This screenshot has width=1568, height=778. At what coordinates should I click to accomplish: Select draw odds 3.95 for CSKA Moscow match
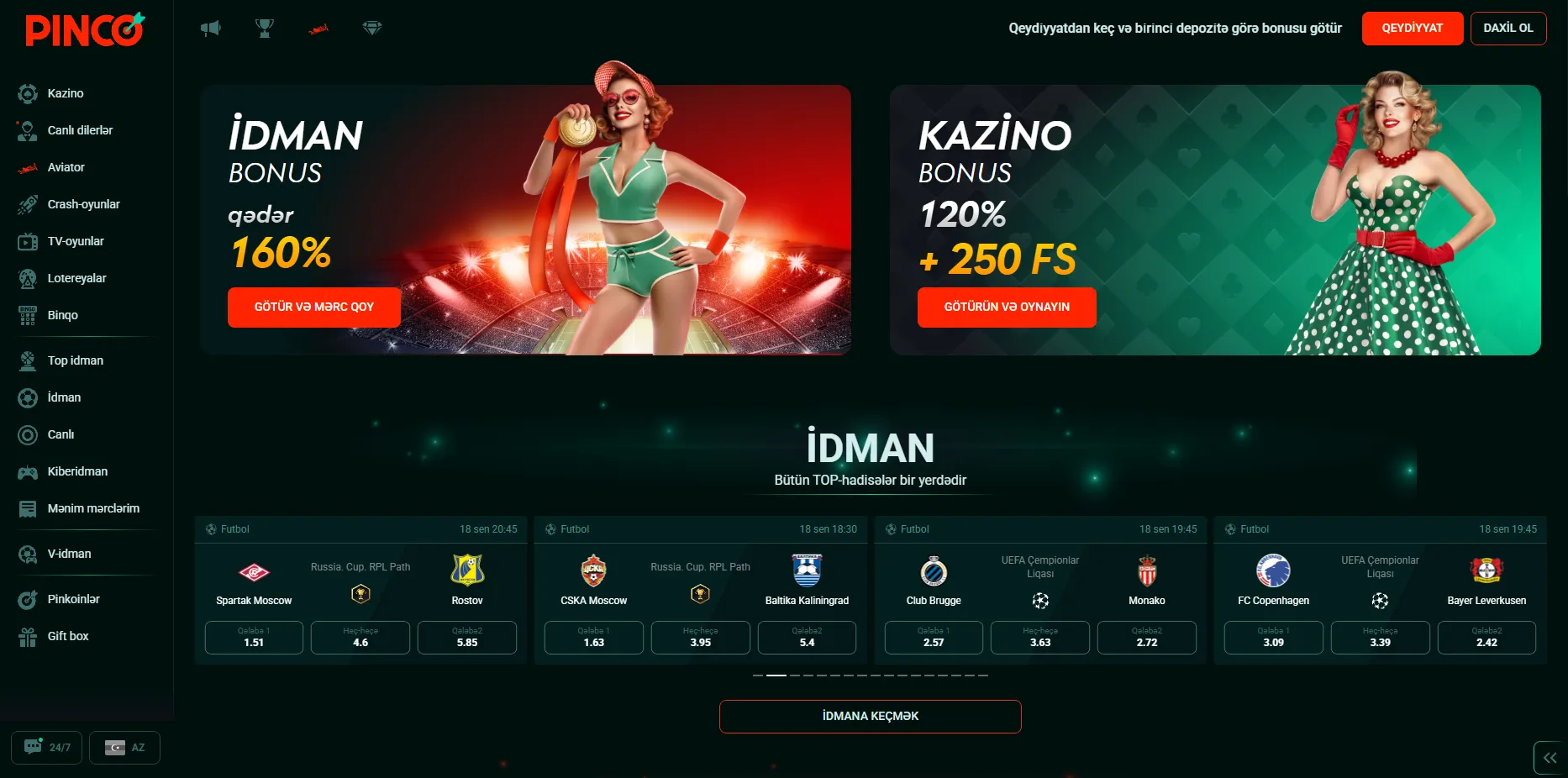[701, 638]
